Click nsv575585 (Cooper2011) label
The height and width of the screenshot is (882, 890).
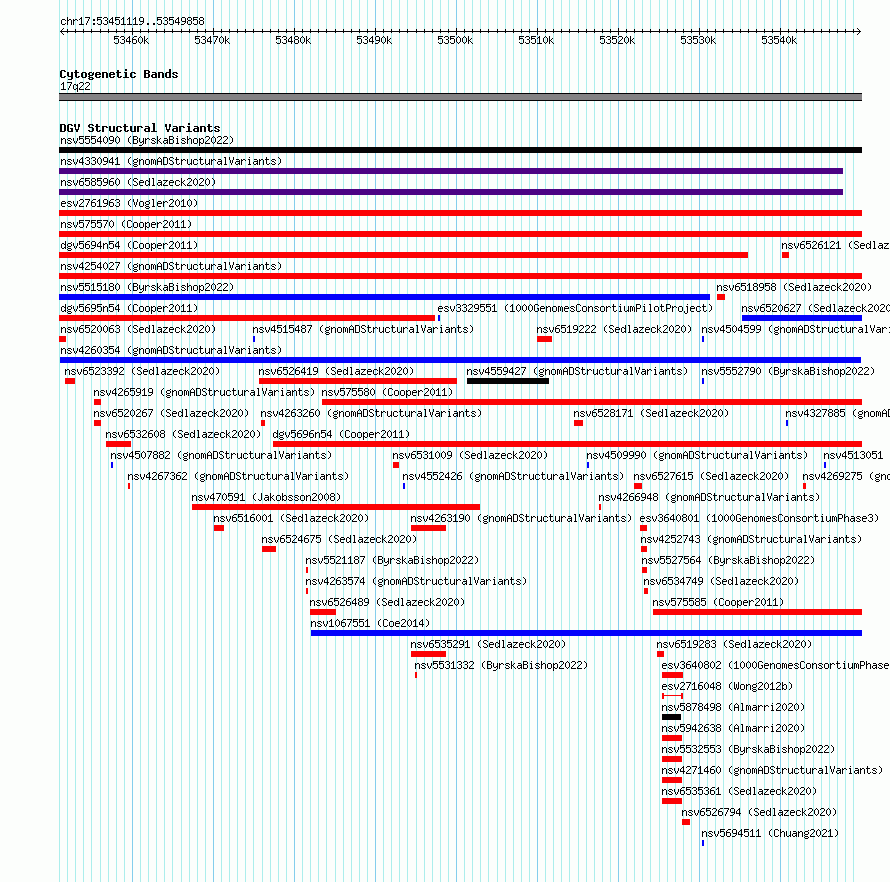pos(718,602)
